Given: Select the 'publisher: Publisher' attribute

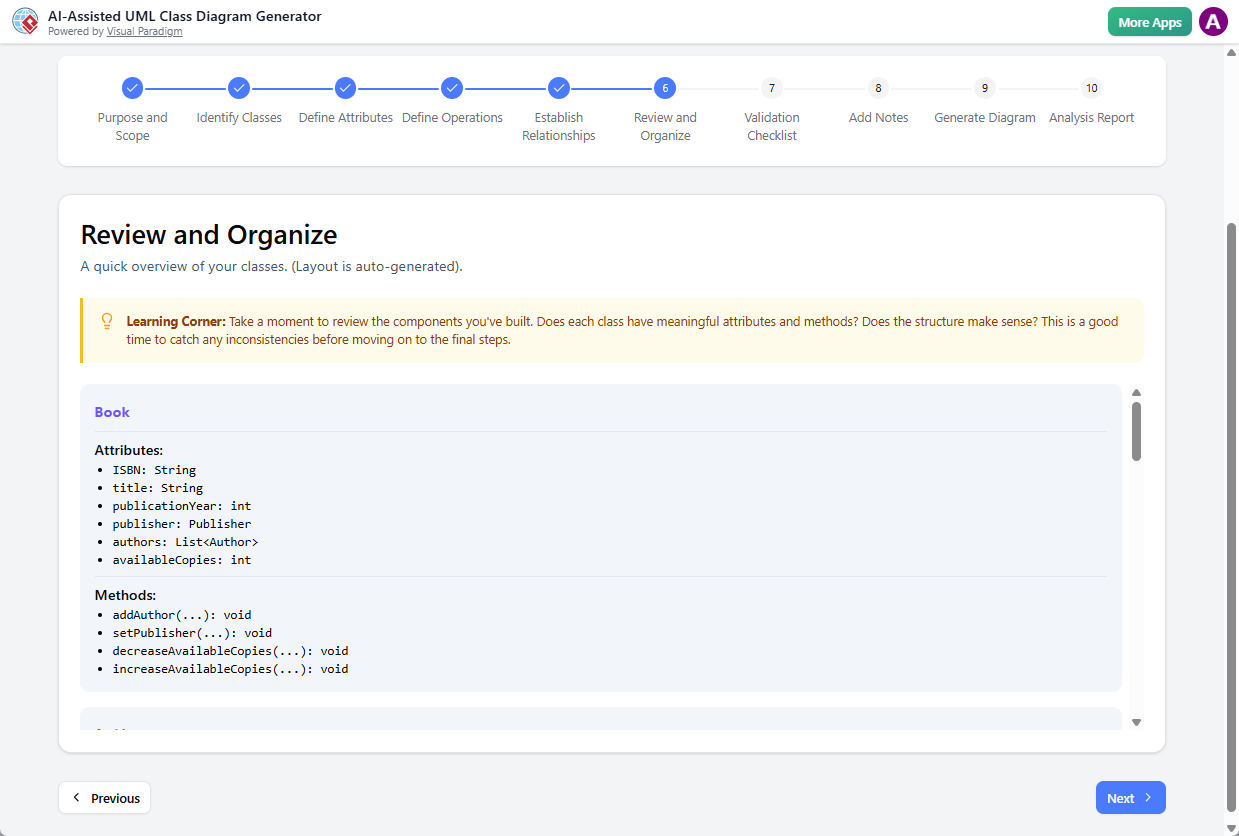Looking at the screenshot, I should [x=182, y=524].
